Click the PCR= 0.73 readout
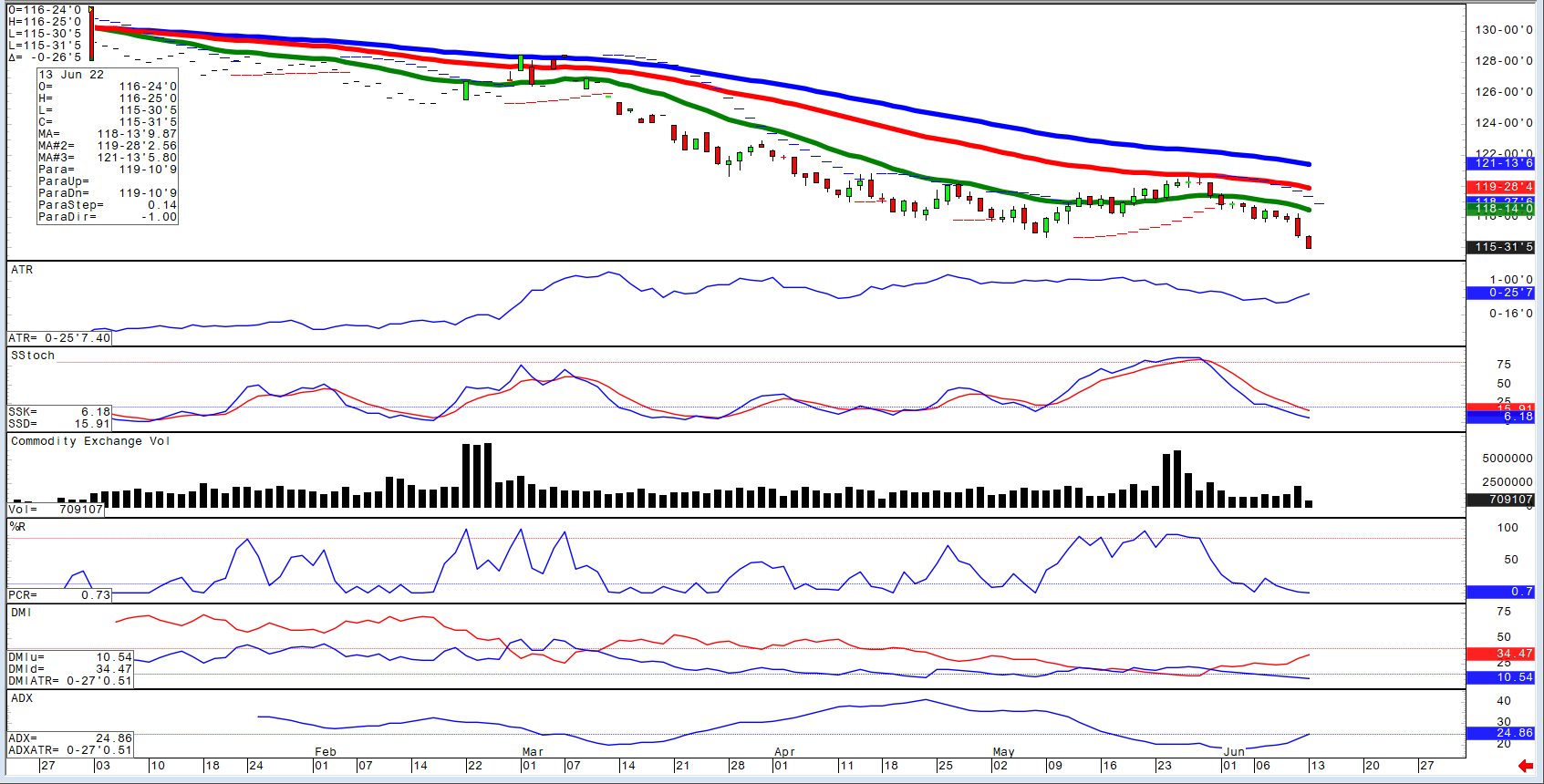Image resolution: width=1544 pixels, height=784 pixels. 59,595
